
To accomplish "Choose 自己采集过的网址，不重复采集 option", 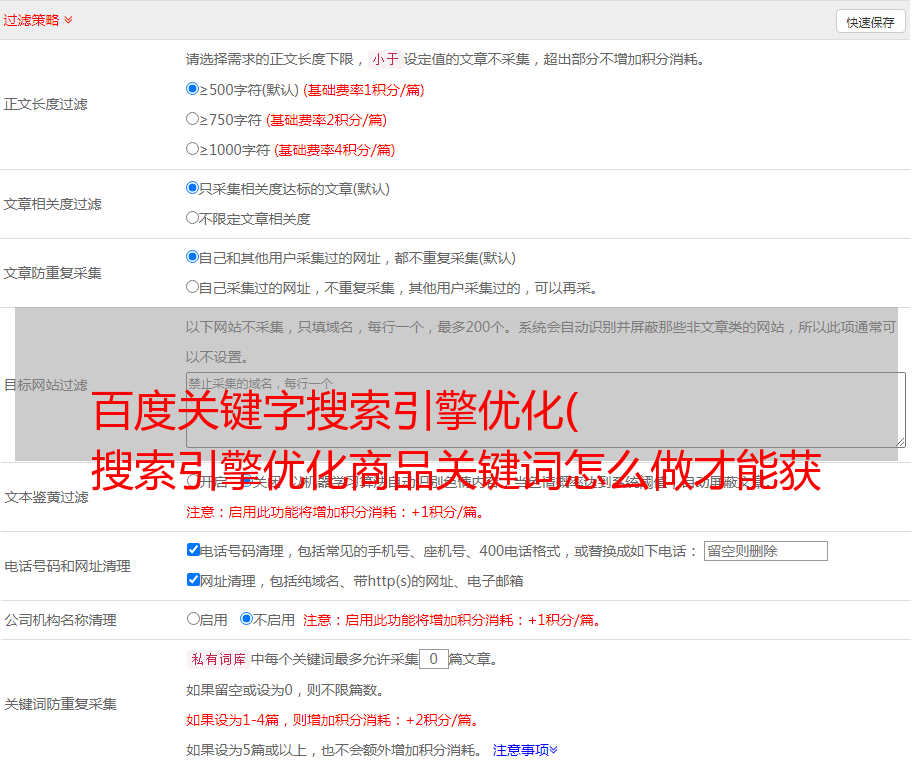I will (192, 287).
